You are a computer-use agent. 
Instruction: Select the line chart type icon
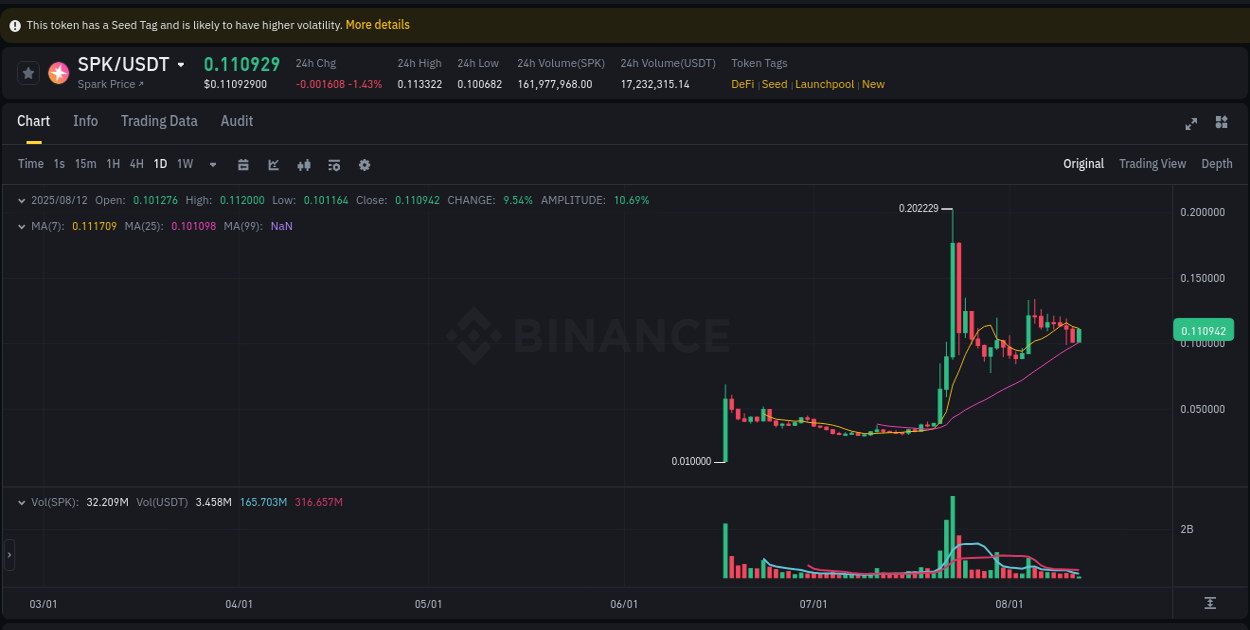(x=273, y=163)
